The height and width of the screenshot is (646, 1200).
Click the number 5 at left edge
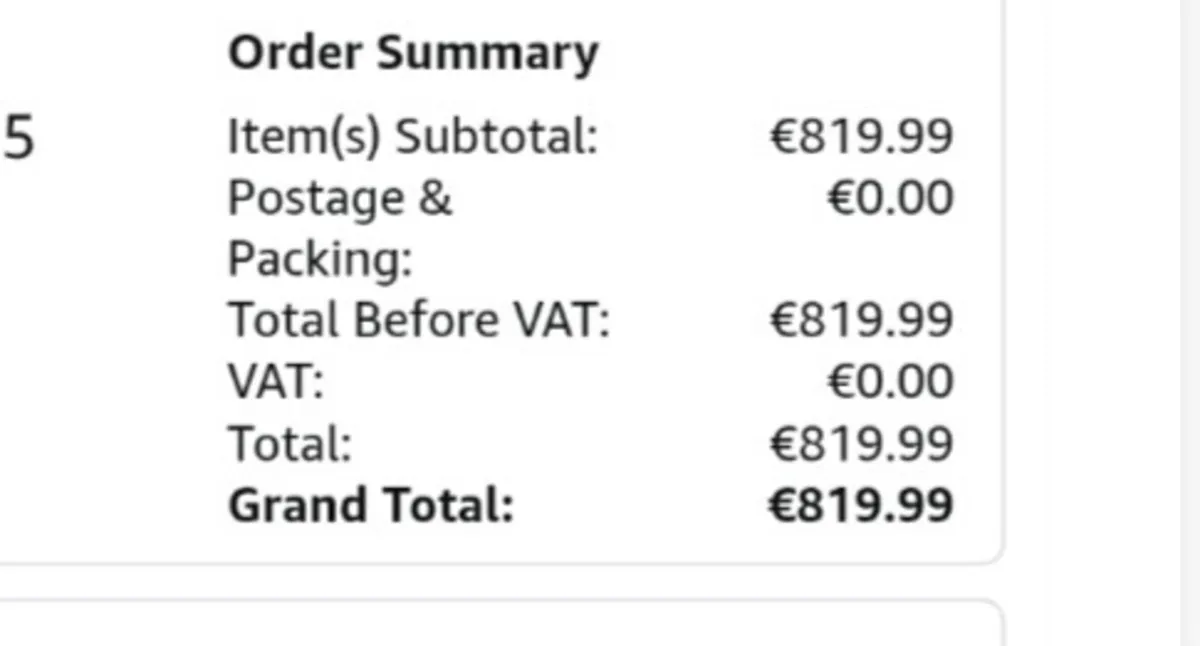coord(18,140)
